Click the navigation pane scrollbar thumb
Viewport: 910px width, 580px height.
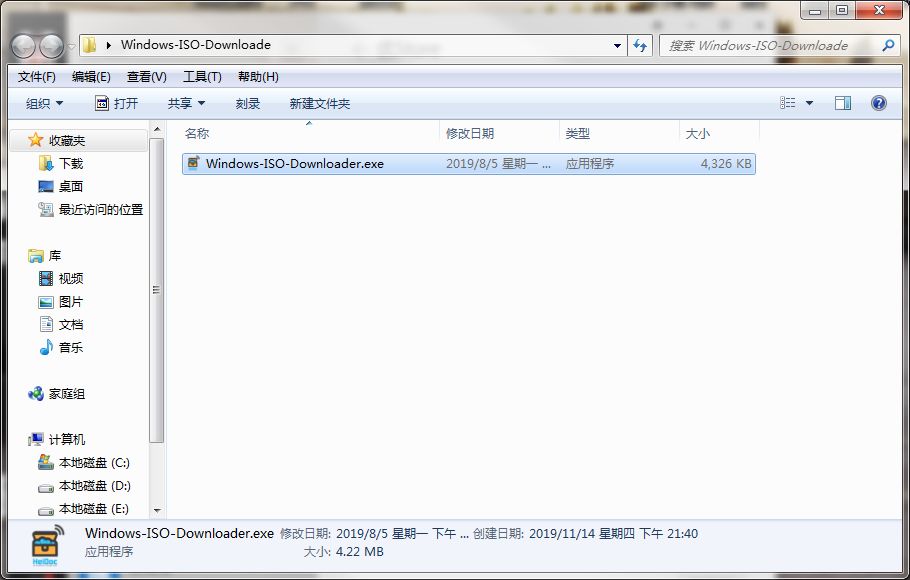click(x=156, y=290)
